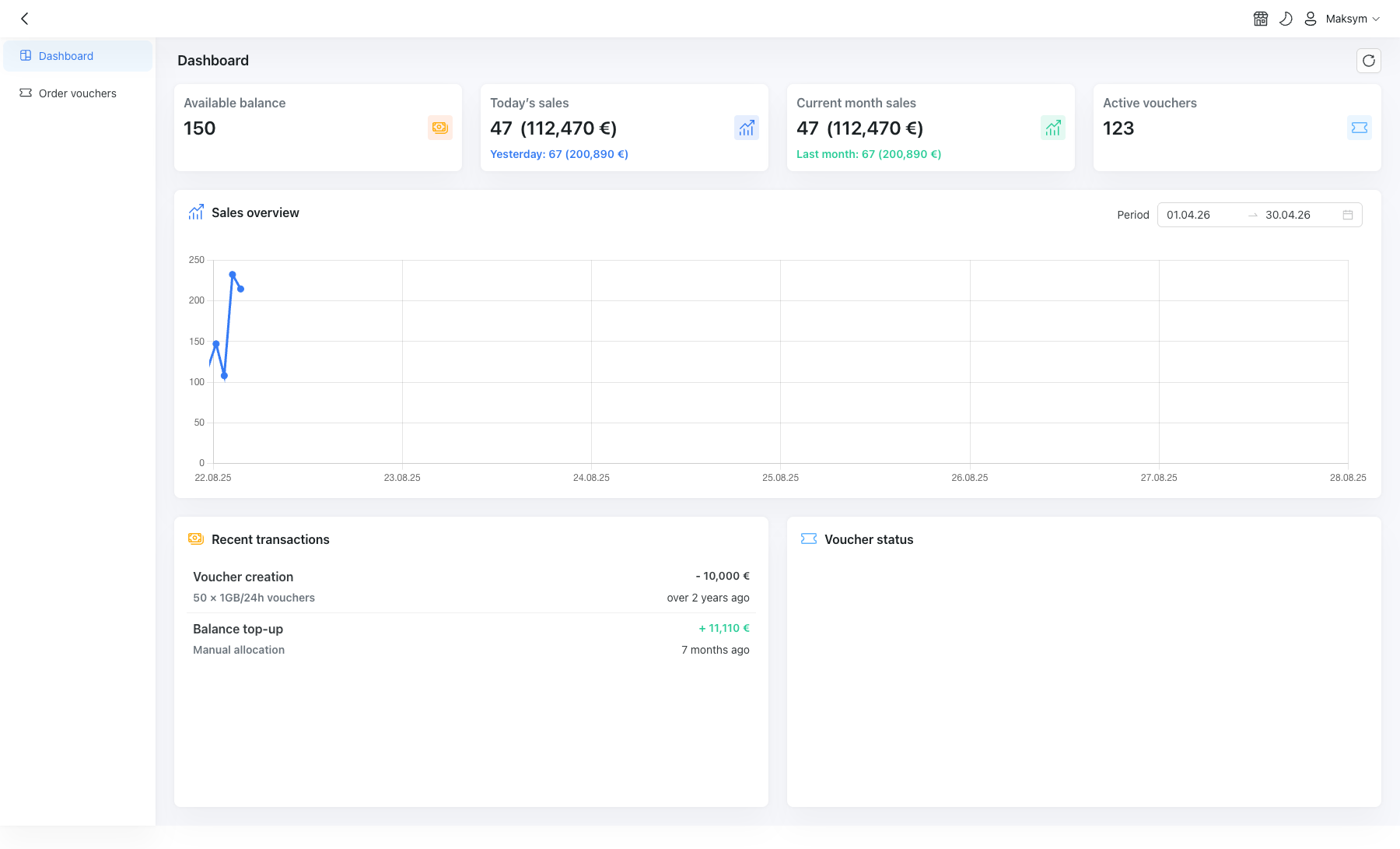Expand the Maksym account dropdown
1400x849 pixels.
tap(1353, 19)
